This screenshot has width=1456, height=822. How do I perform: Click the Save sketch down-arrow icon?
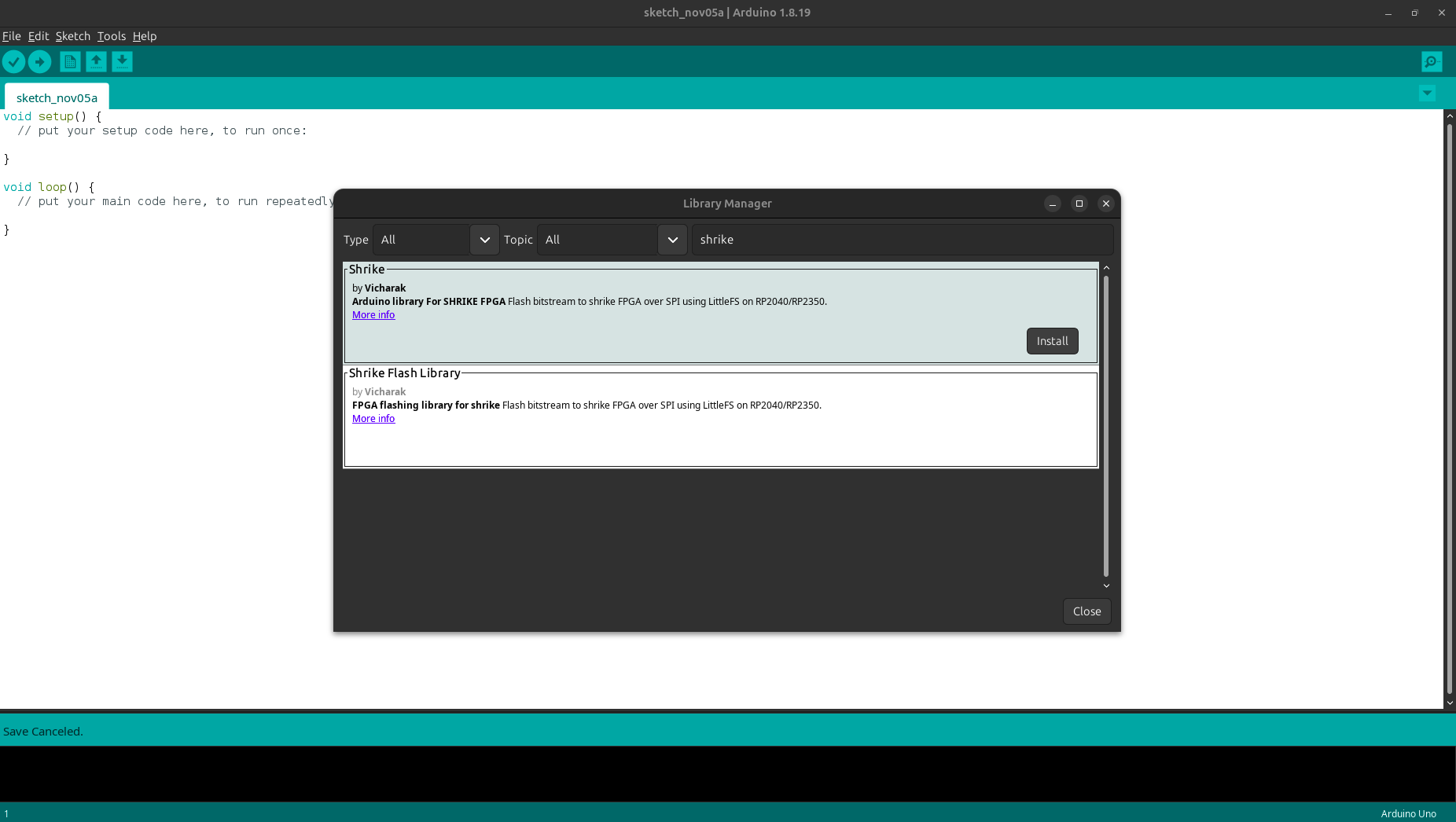click(122, 61)
